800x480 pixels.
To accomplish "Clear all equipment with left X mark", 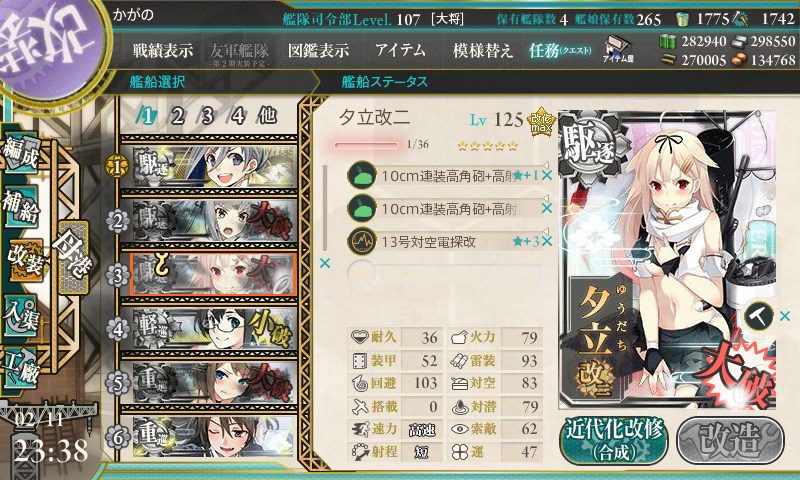I will pyautogui.click(x=324, y=263).
